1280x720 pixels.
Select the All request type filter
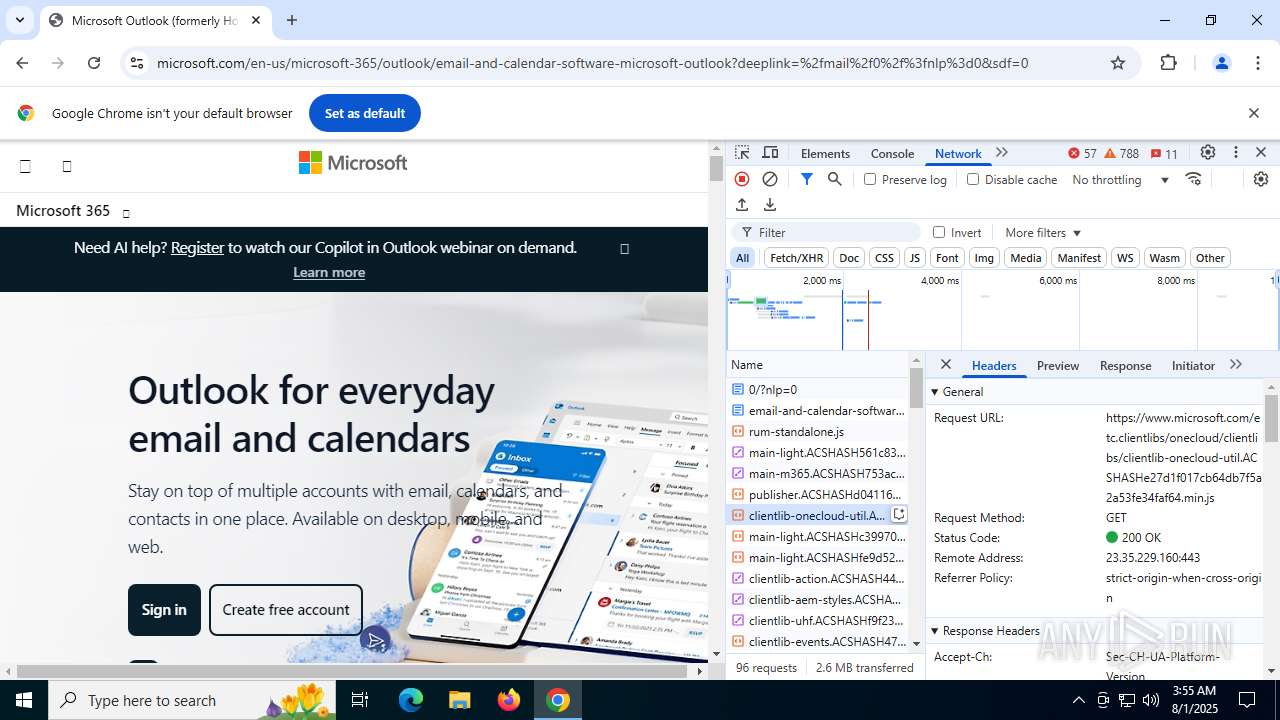pos(743,258)
